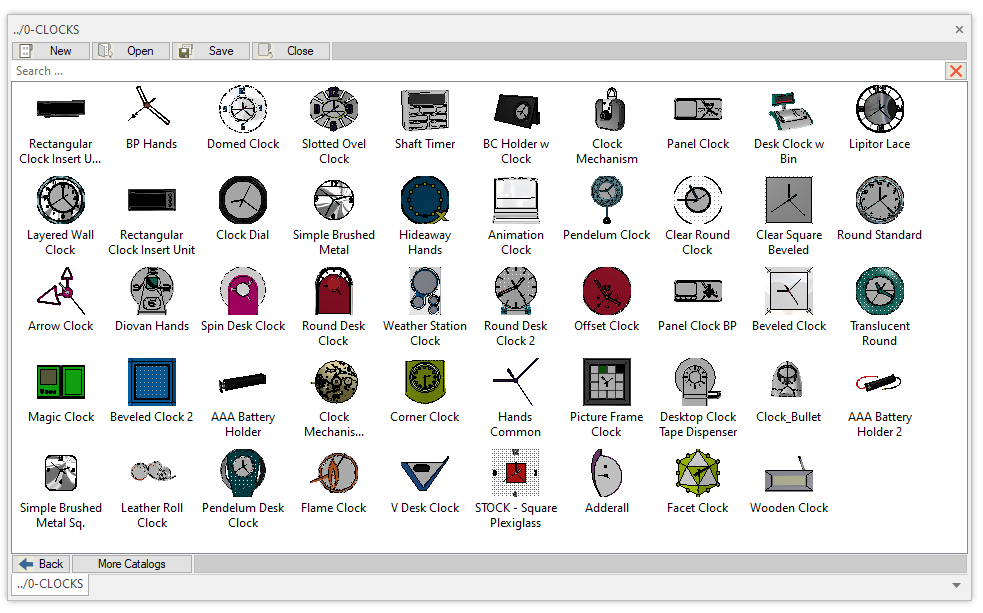Image resolution: width=983 pixels, height=613 pixels.
Task: Select the Flame Clock item
Action: [334, 472]
